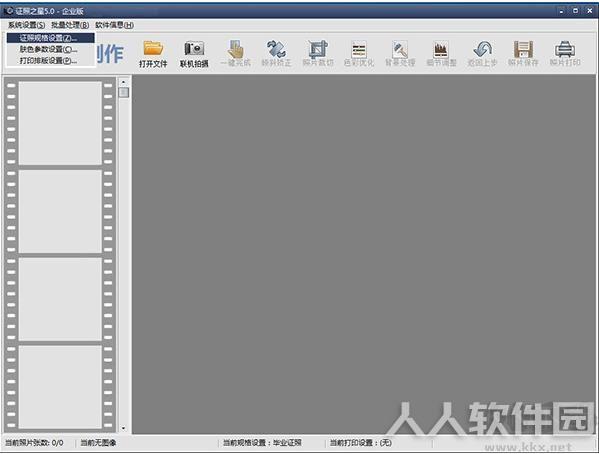599x454 pixels.
Task: Select the 照片裁切 crop tool
Action: [318, 54]
